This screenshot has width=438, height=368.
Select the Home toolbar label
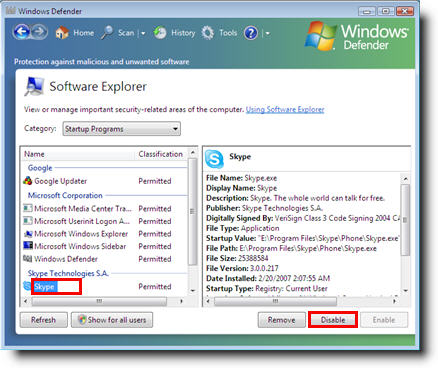[x=83, y=33]
